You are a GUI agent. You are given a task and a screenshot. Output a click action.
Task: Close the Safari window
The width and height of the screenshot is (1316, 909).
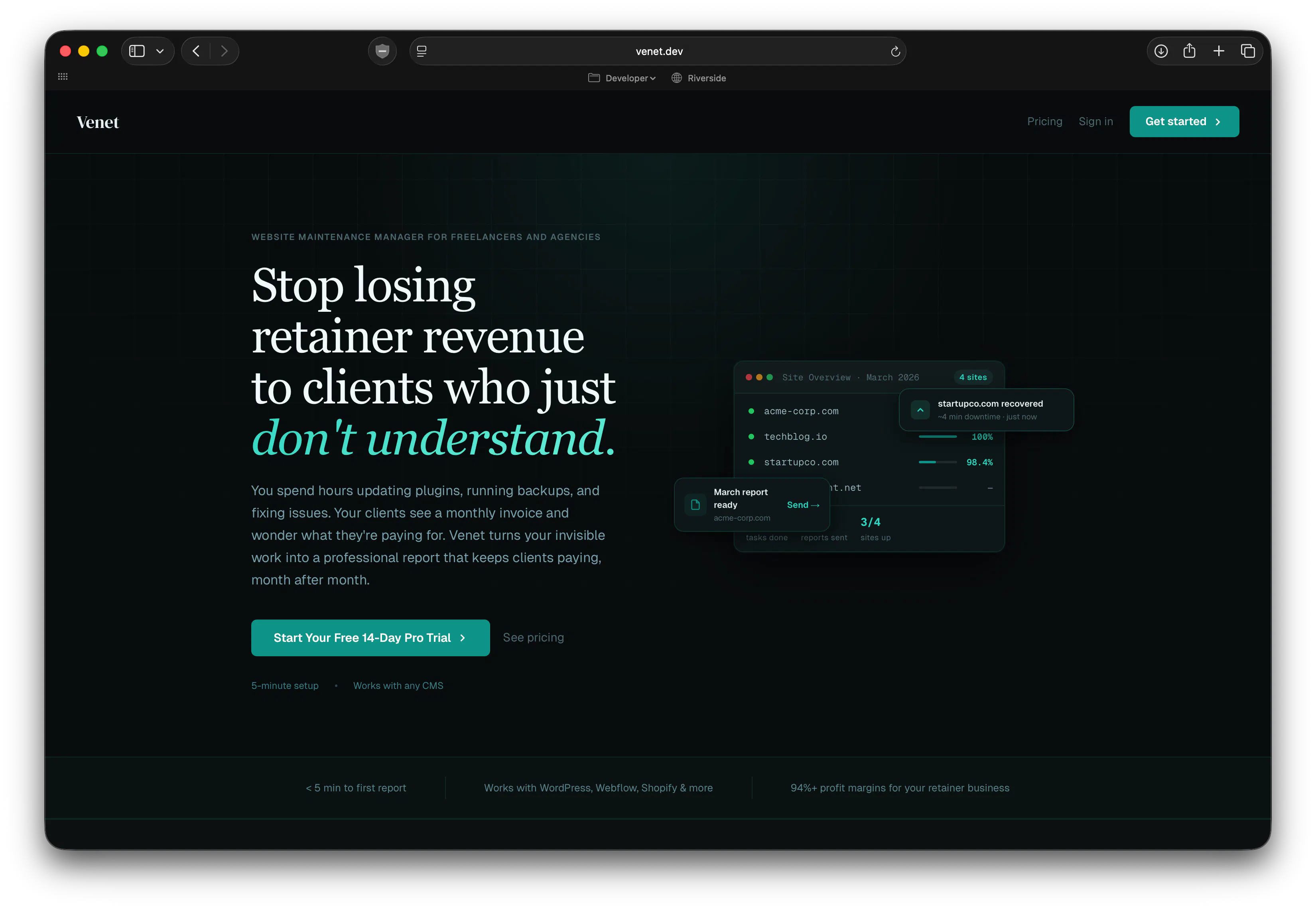click(x=65, y=51)
